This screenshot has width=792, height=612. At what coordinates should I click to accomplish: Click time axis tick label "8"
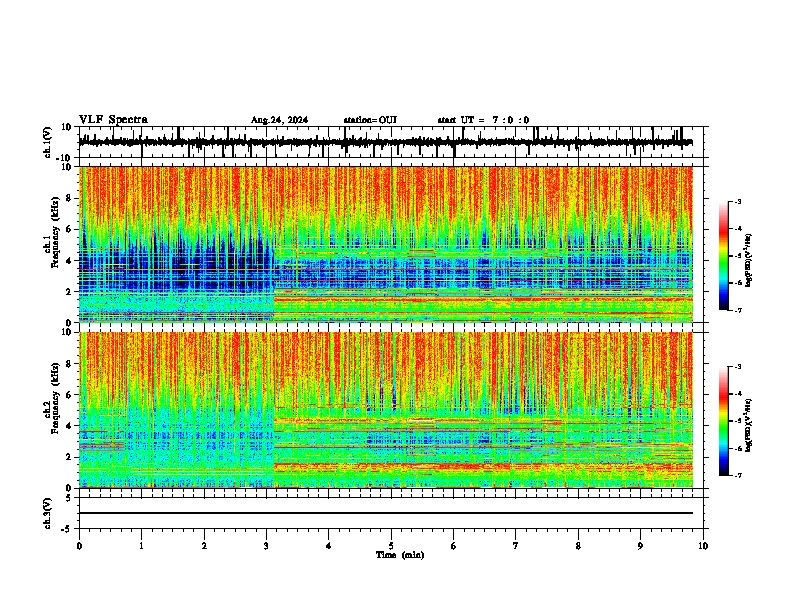point(578,546)
